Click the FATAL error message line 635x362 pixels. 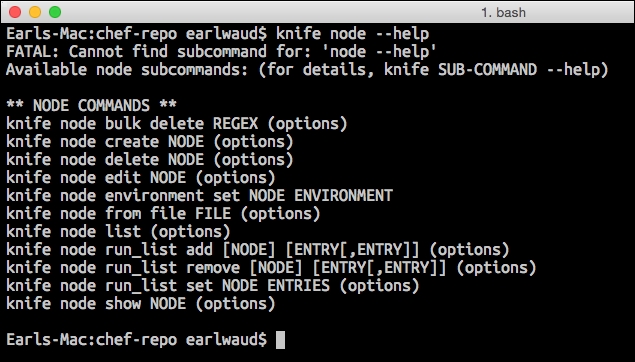coord(222,51)
